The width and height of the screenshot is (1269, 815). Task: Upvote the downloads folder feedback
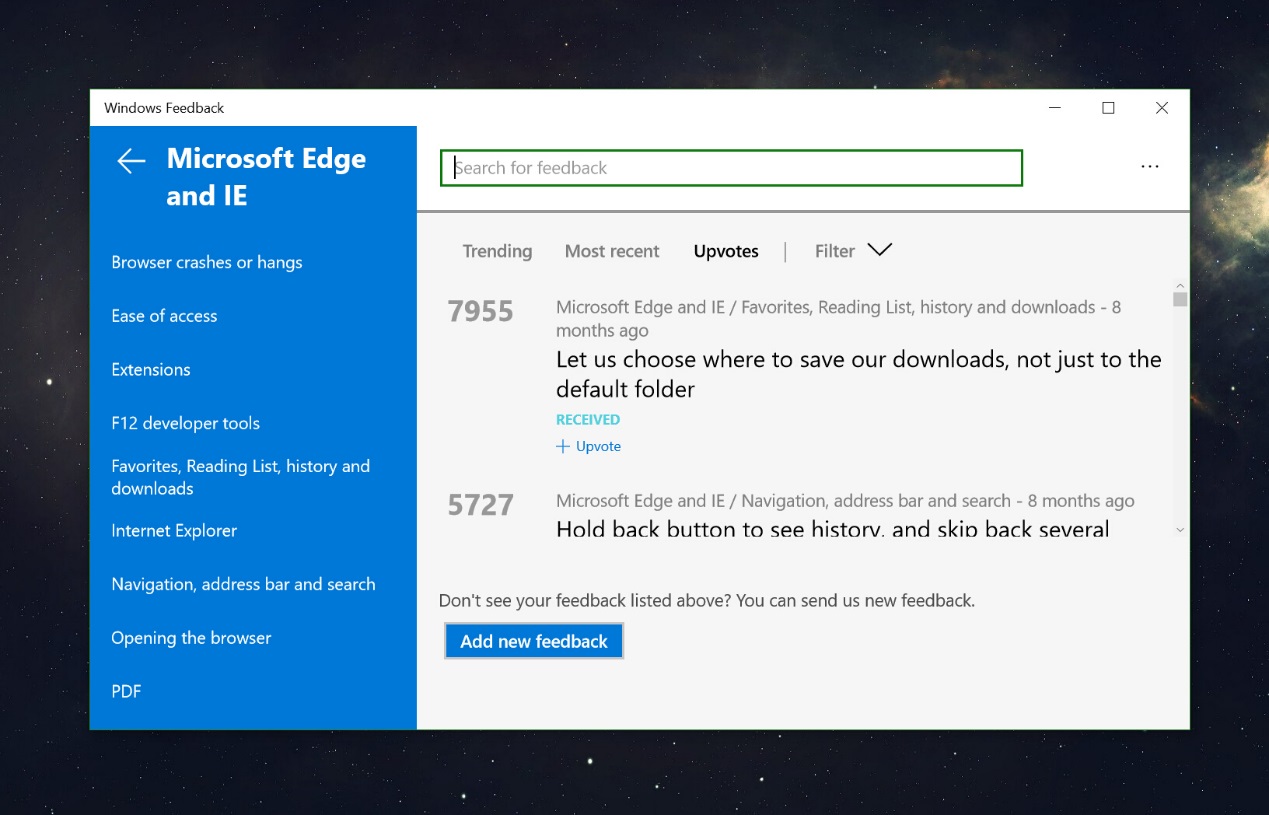pyautogui.click(x=588, y=446)
